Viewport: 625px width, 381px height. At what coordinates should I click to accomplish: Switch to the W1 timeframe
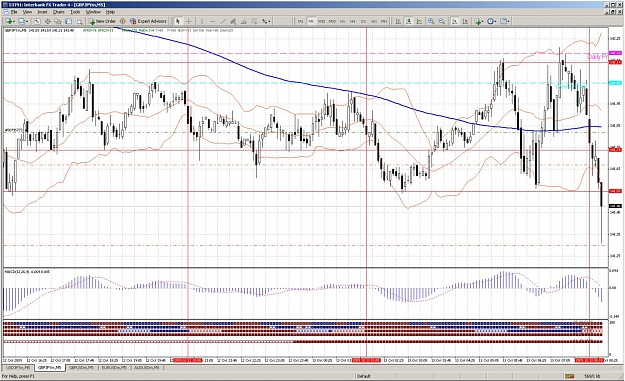[x=374, y=21]
